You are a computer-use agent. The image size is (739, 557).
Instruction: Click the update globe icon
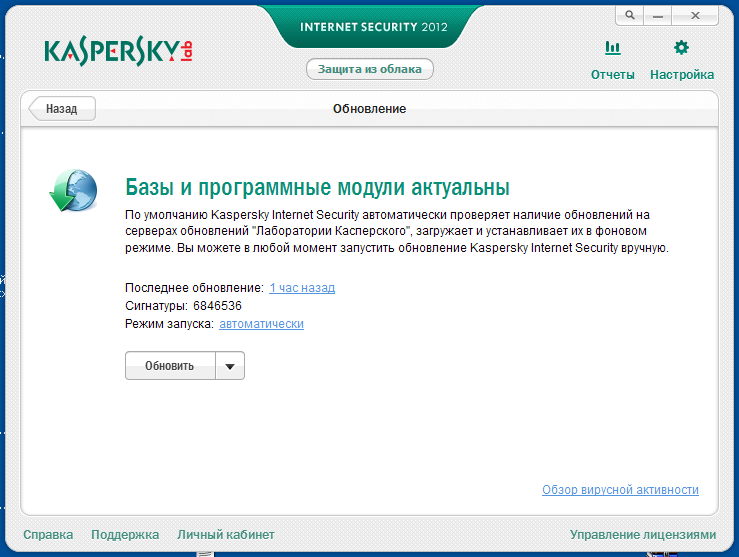74,190
